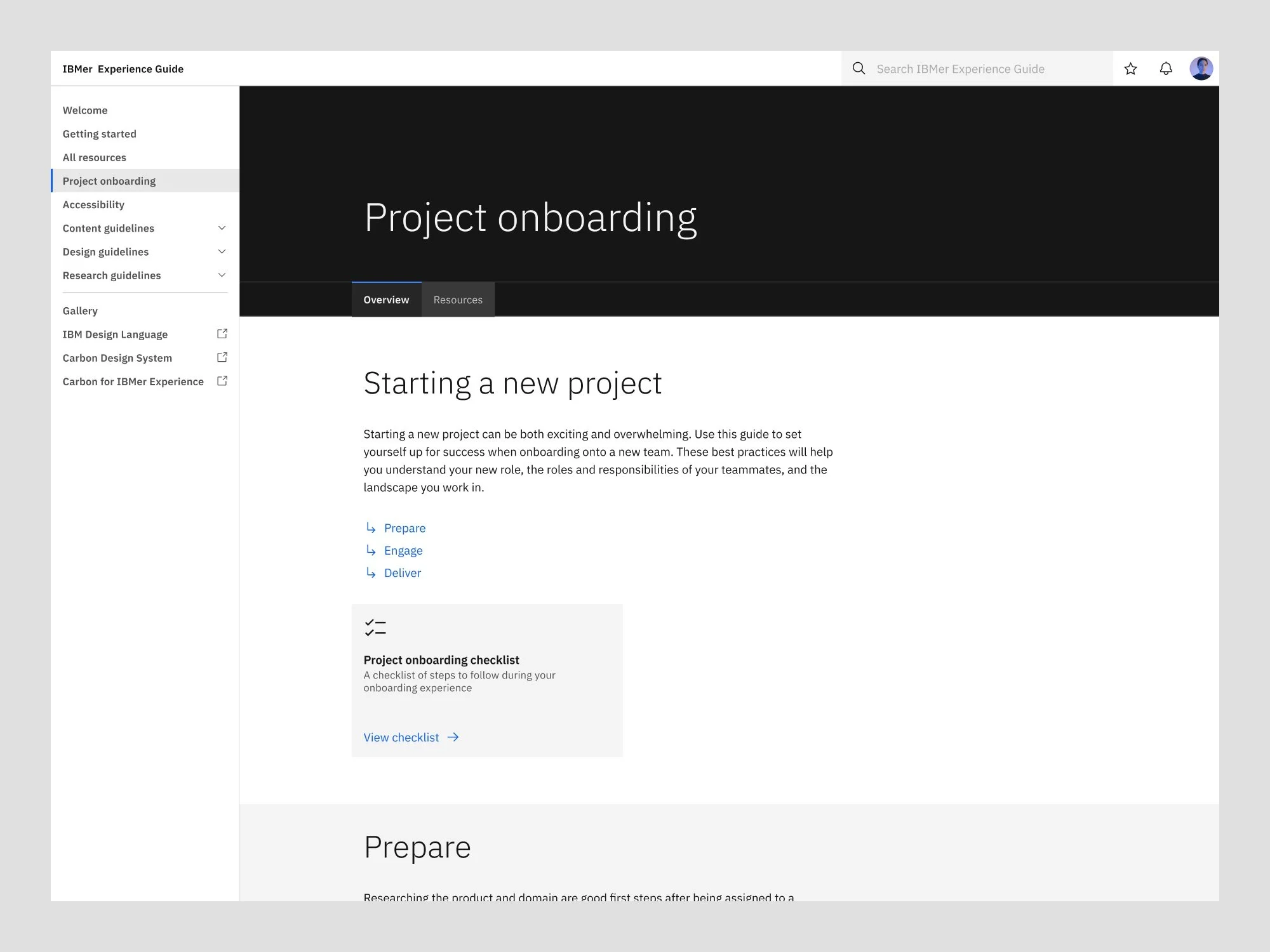Switch to the Resources tab
This screenshot has height=952, width=1270.
[458, 300]
